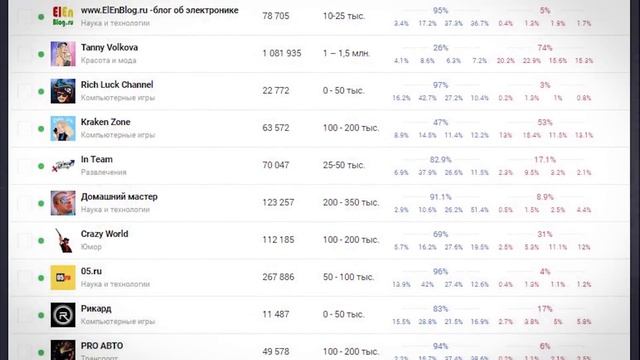Select the checkbox beside Crazy World
Viewport: 640px width, 360px height.
pos(24,240)
